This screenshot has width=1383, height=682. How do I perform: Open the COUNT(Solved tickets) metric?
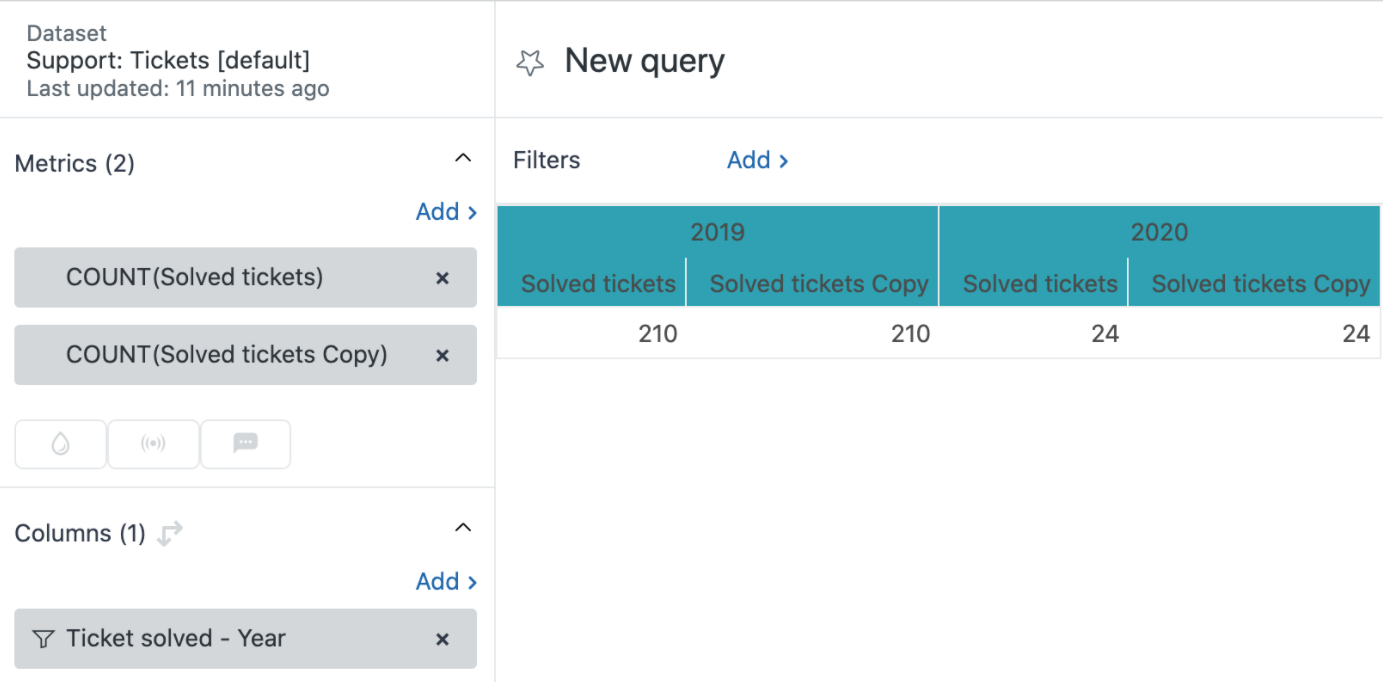(x=195, y=278)
